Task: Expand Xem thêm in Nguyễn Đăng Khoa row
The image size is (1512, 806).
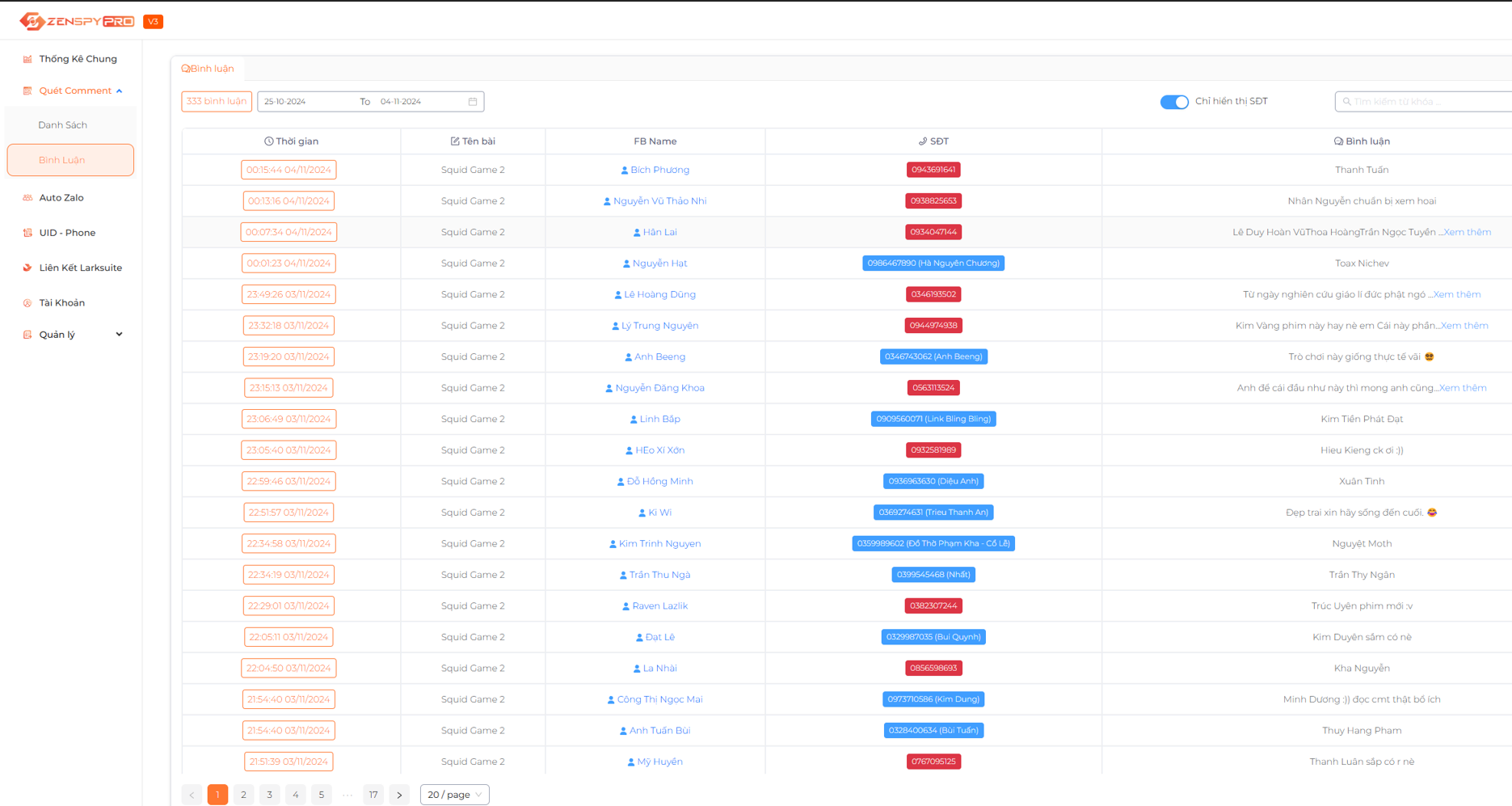Action: [1463, 388]
